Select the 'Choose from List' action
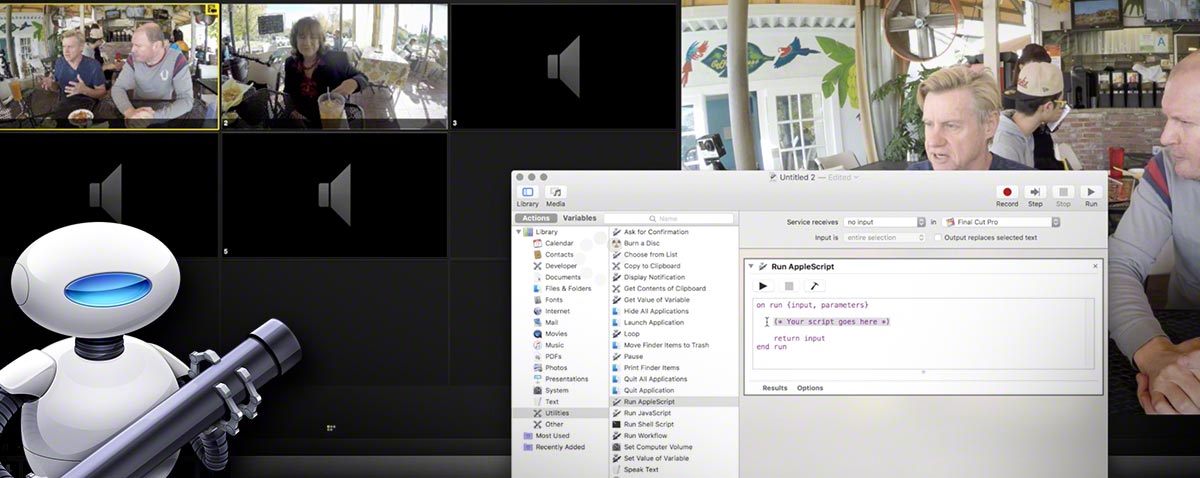The height and width of the screenshot is (478, 1200). (x=644, y=255)
